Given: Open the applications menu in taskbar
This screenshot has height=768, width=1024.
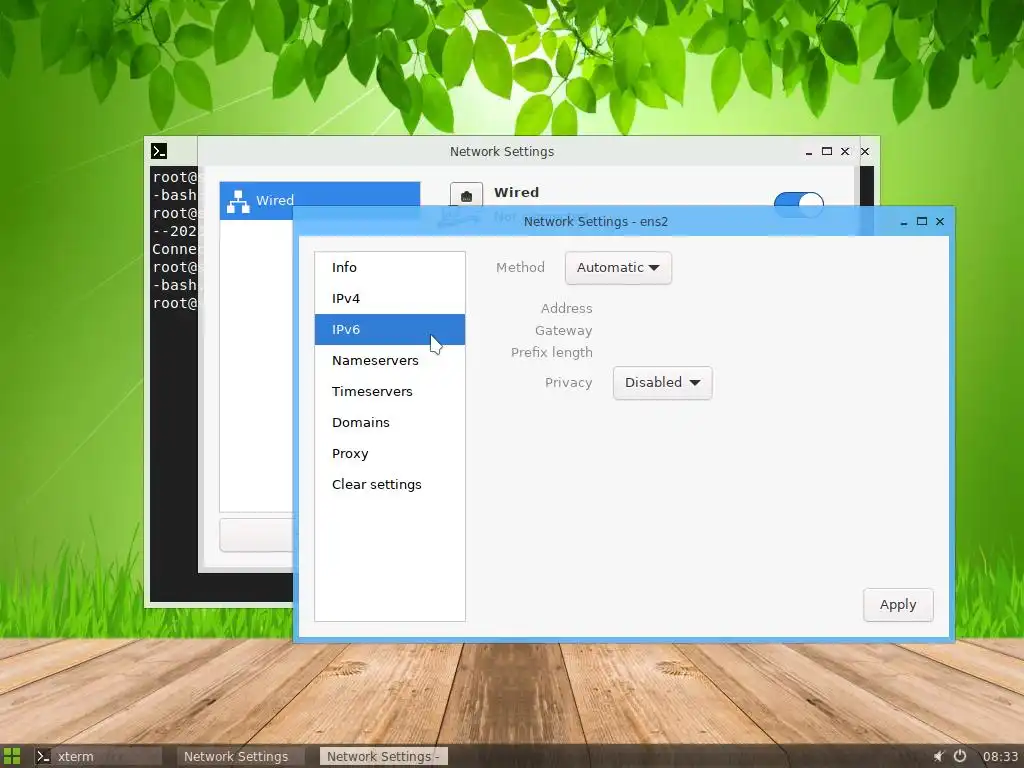Looking at the screenshot, I should point(12,756).
